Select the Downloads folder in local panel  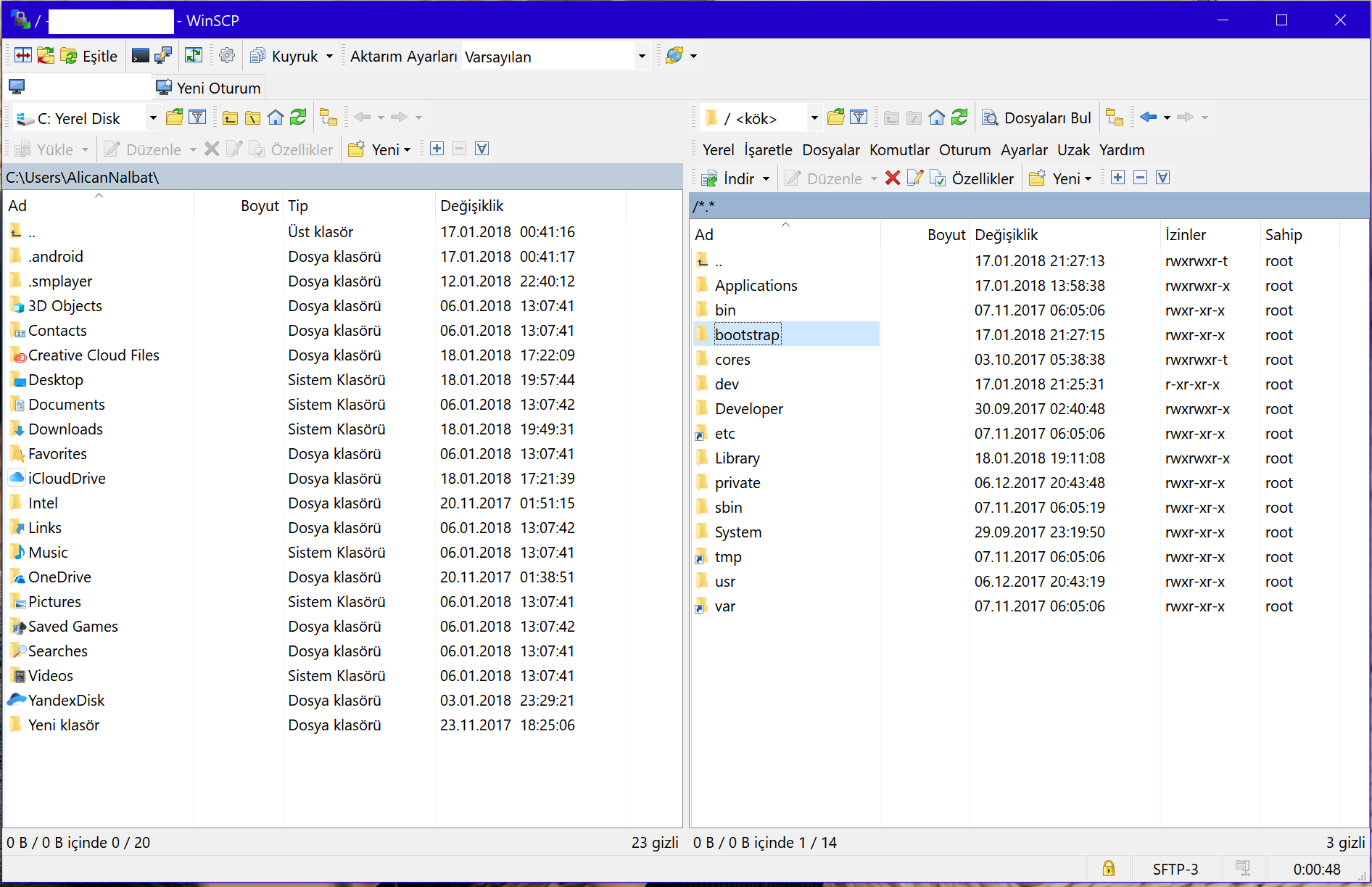[x=65, y=429]
